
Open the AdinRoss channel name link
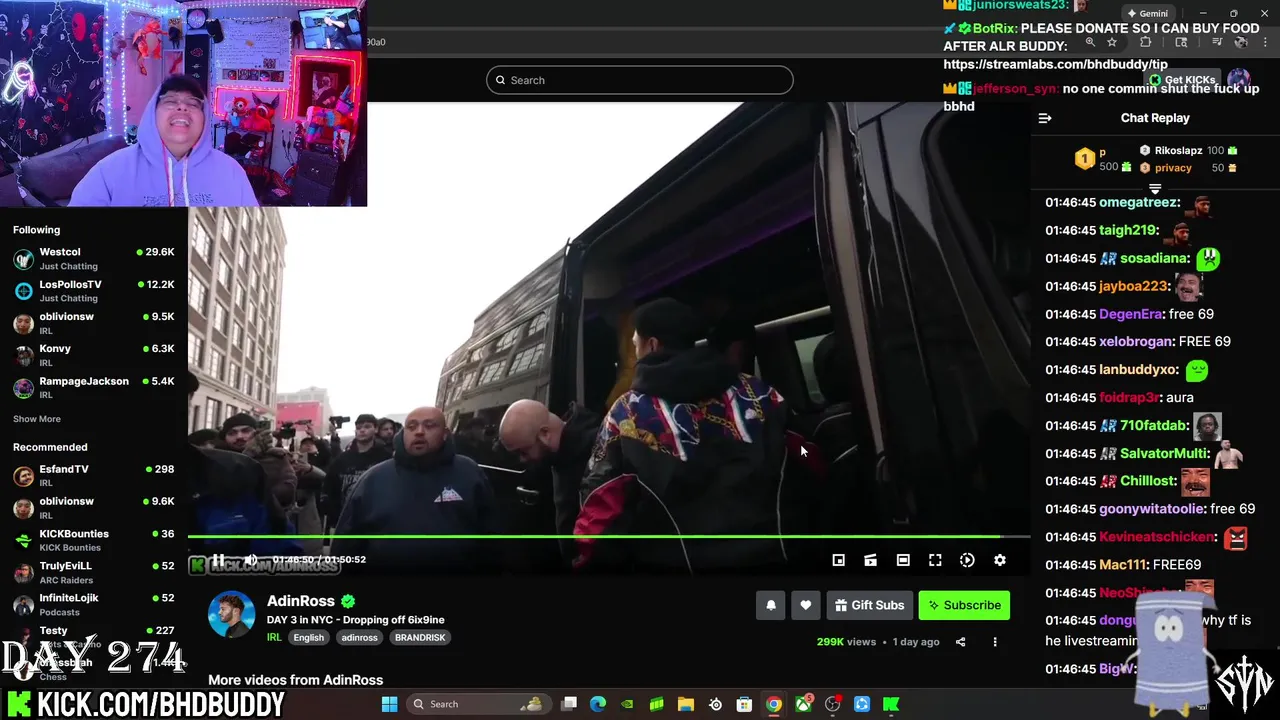[x=301, y=601]
